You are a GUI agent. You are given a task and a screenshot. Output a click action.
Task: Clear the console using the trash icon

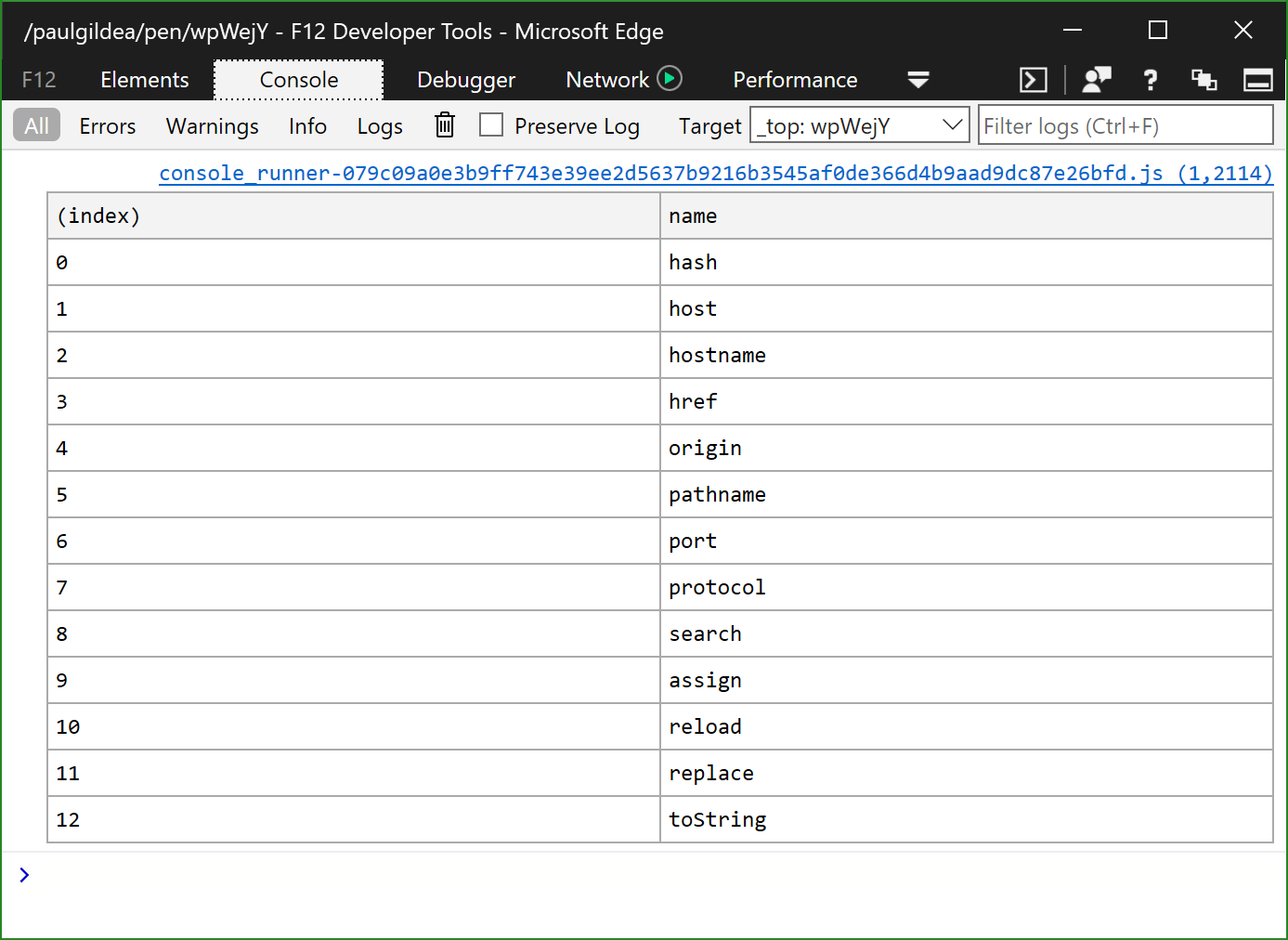coord(444,125)
